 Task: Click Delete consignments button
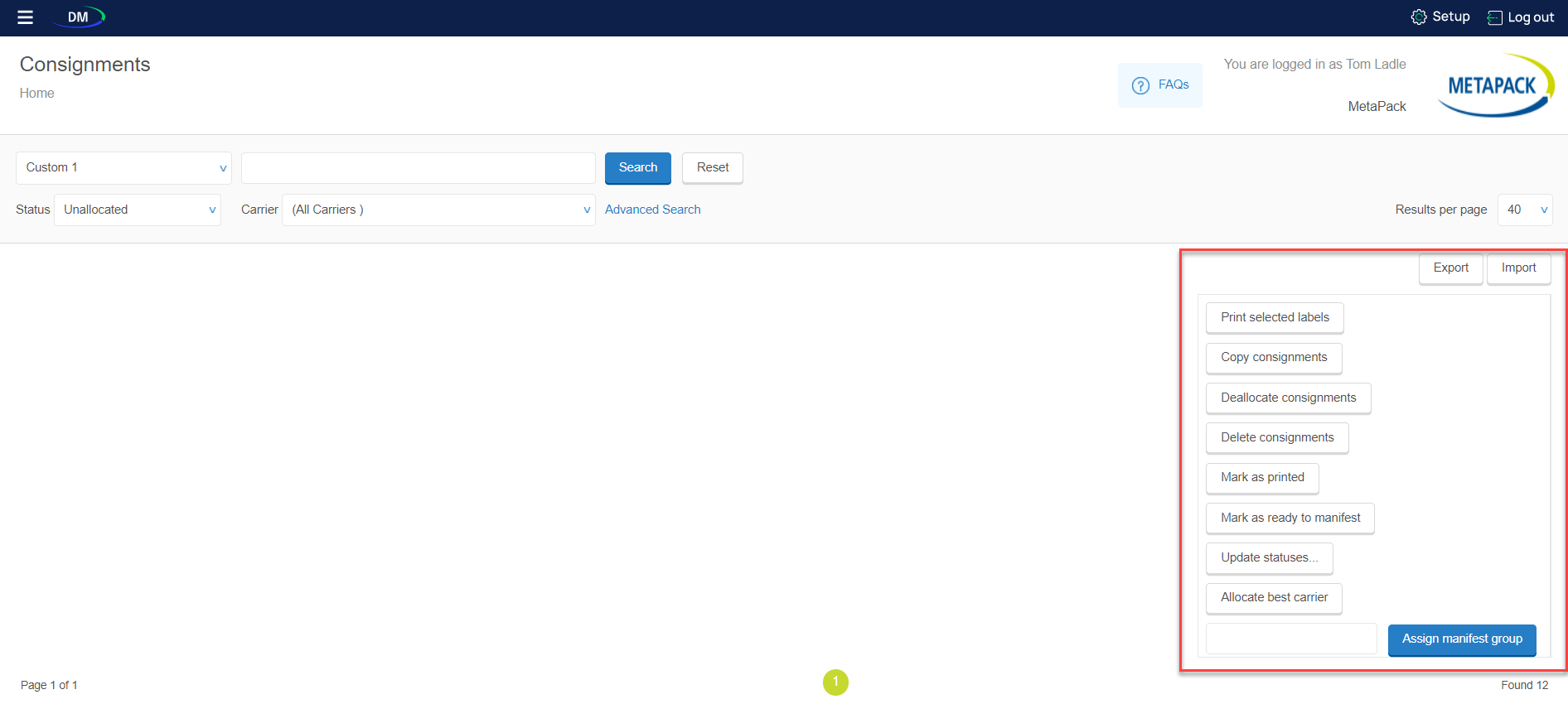[x=1277, y=438]
